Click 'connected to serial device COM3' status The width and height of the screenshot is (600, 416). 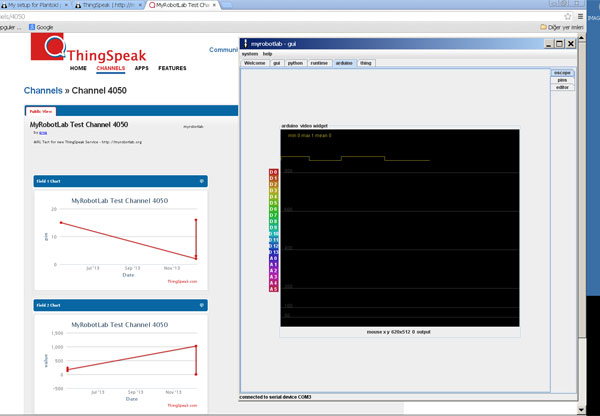[275, 397]
